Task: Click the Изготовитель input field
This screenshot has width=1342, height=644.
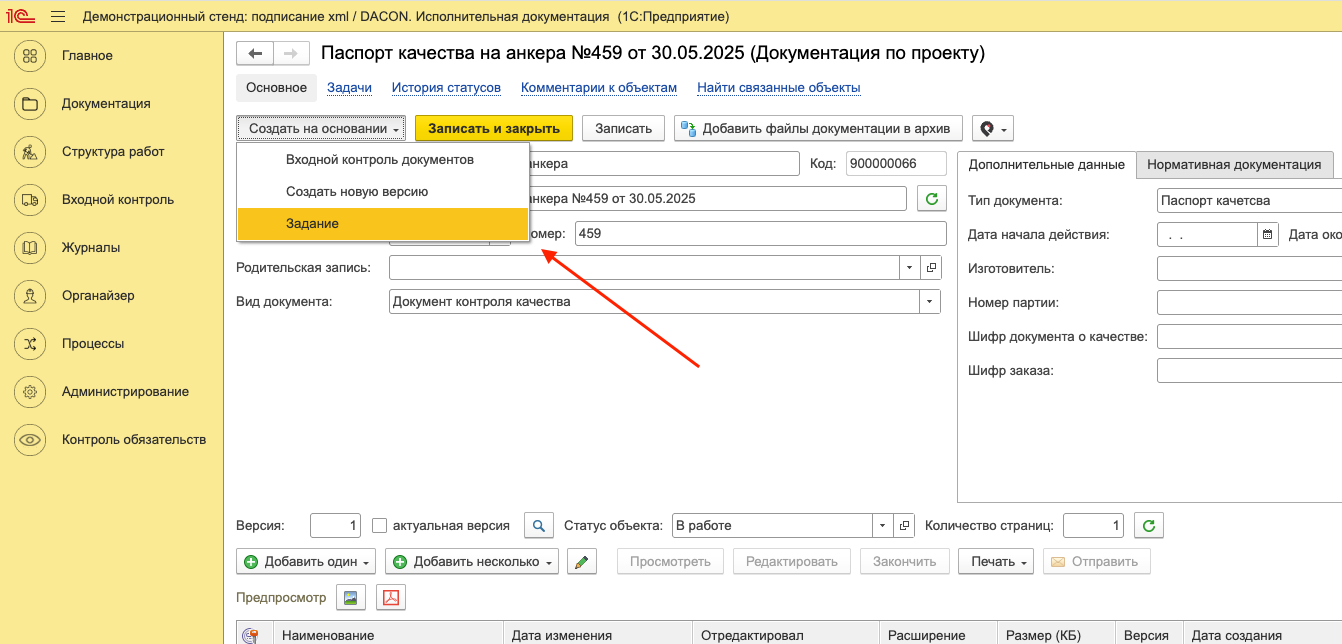Action: point(1248,269)
